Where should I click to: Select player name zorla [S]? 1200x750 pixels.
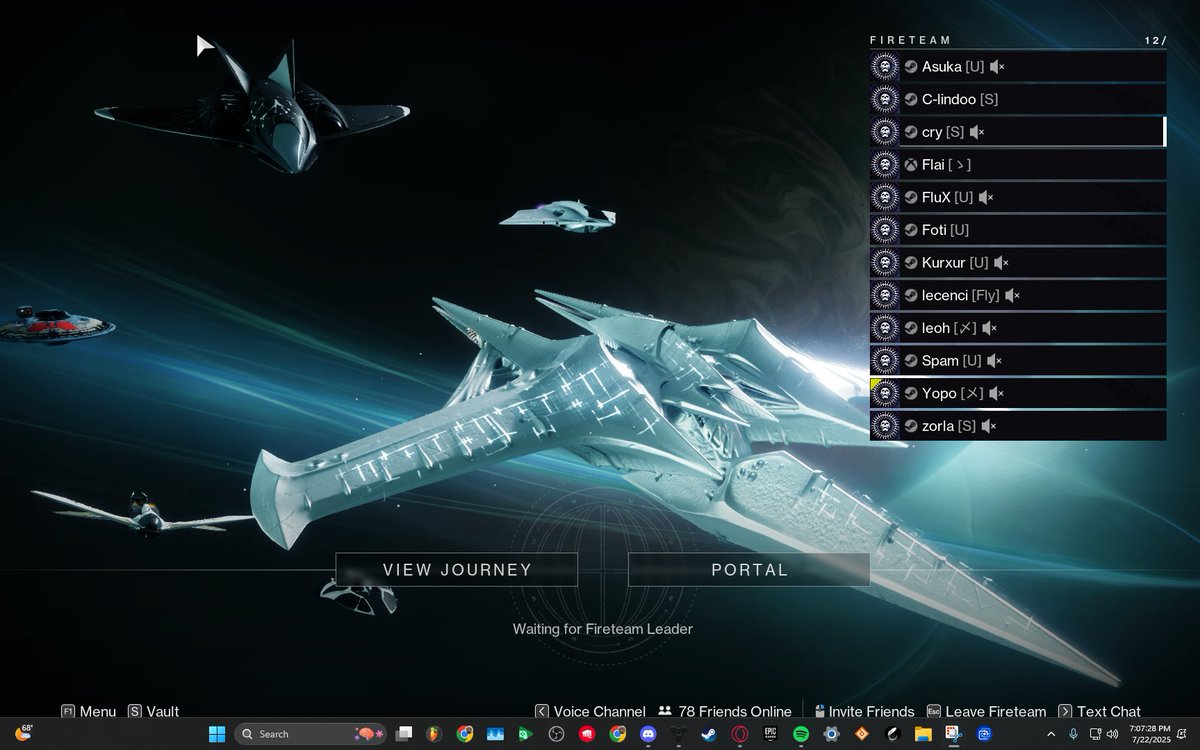(x=949, y=426)
